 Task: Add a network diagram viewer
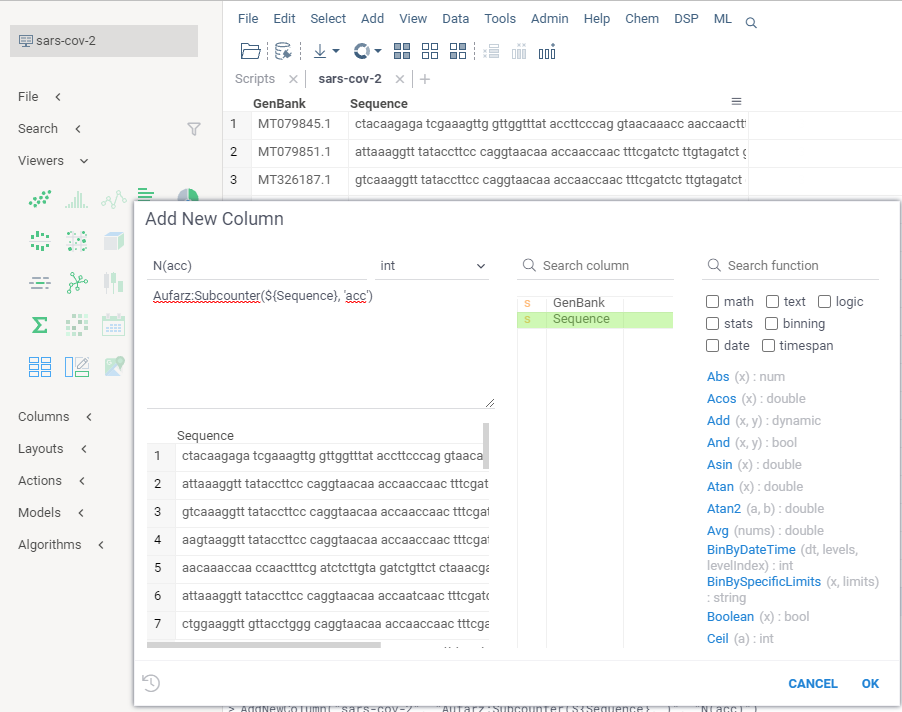point(77,283)
